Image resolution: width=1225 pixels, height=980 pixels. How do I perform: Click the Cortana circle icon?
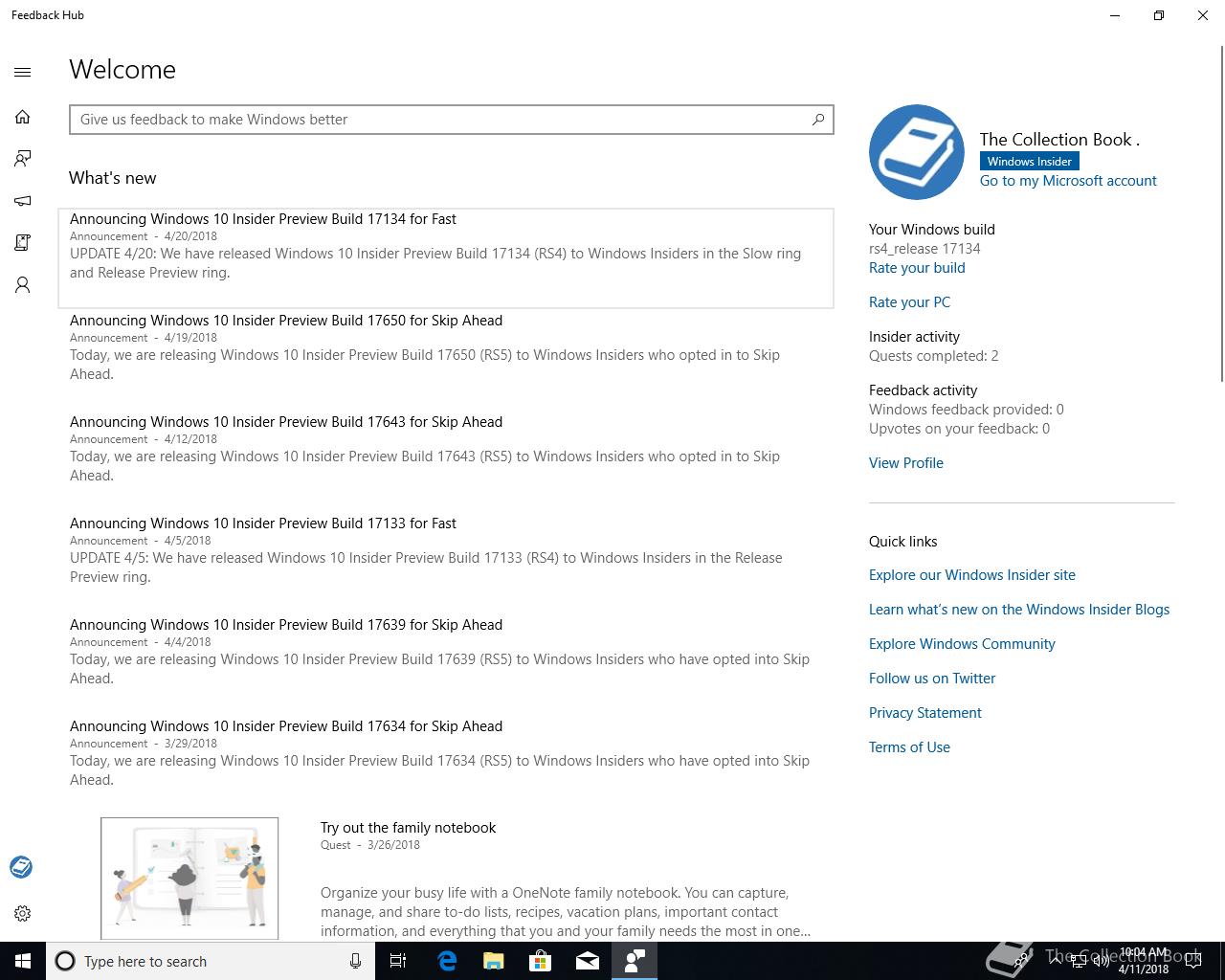65,961
